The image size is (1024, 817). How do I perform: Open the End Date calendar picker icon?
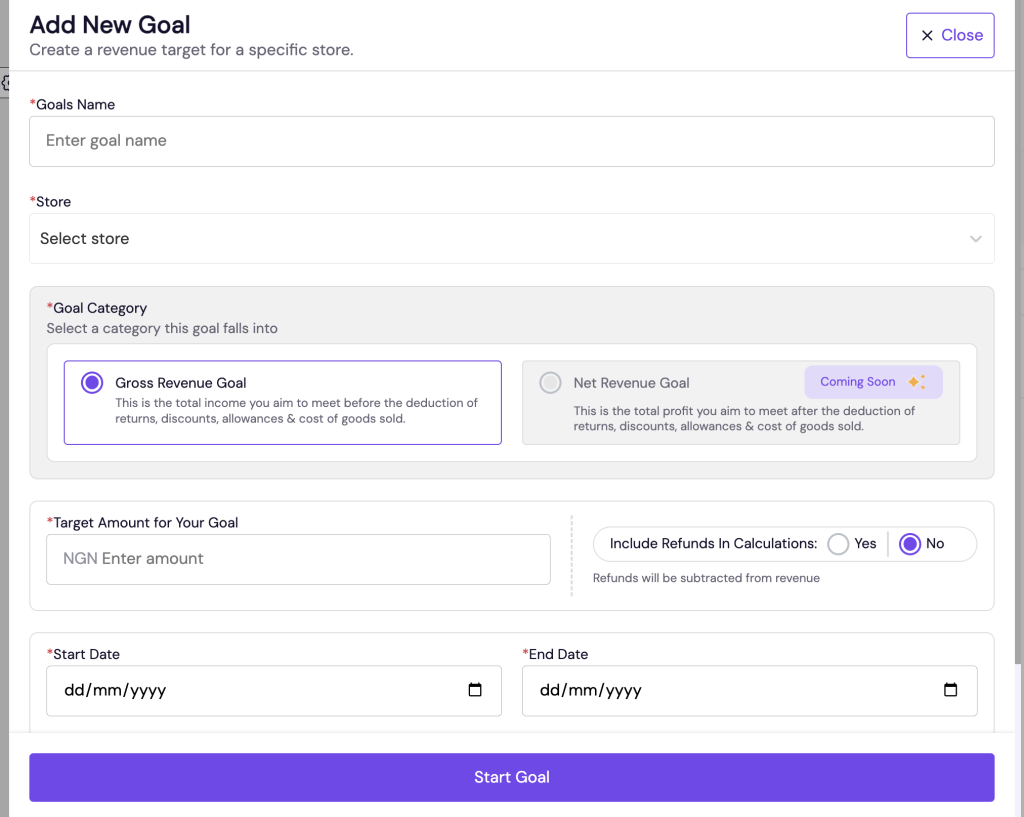click(950, 690)
